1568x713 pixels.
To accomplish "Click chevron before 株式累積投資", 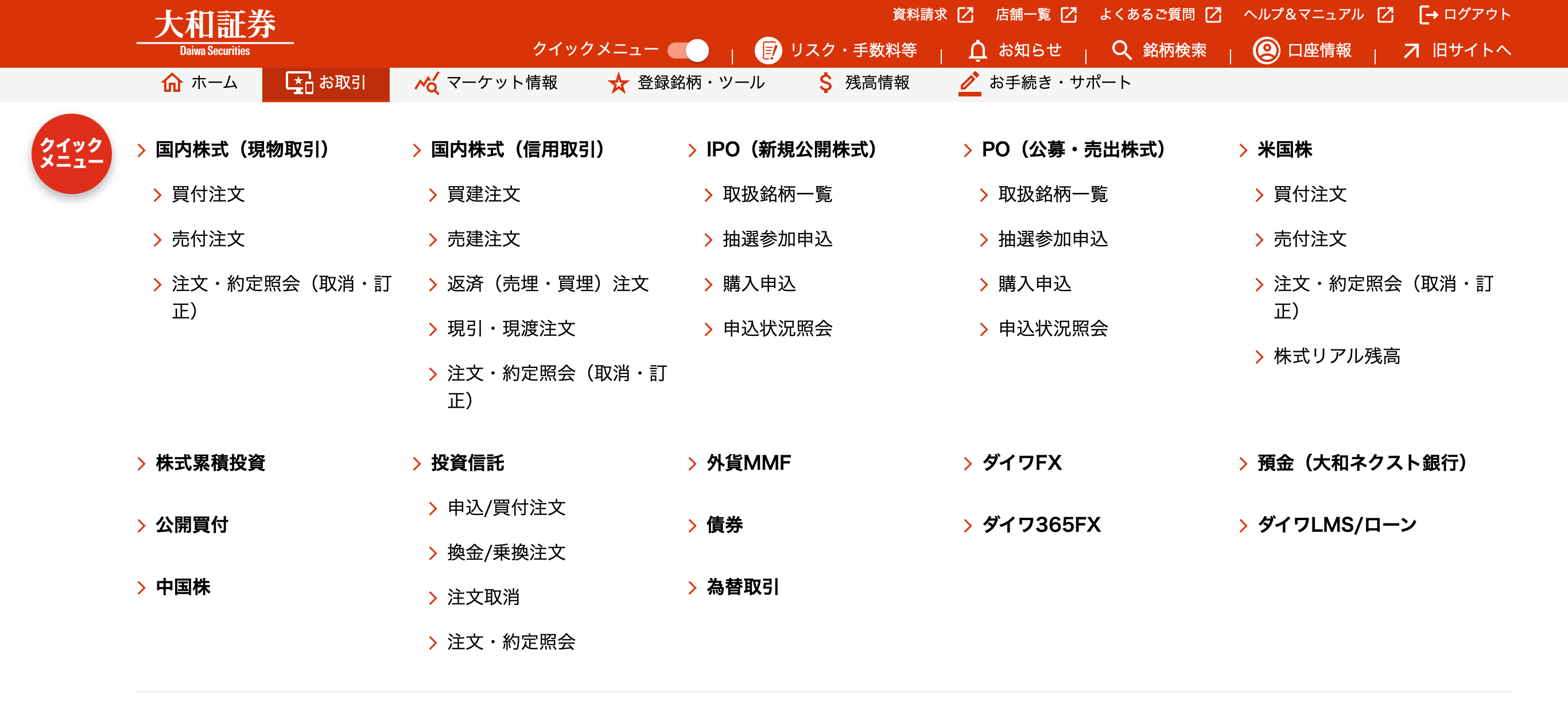I will click(141, 464).
